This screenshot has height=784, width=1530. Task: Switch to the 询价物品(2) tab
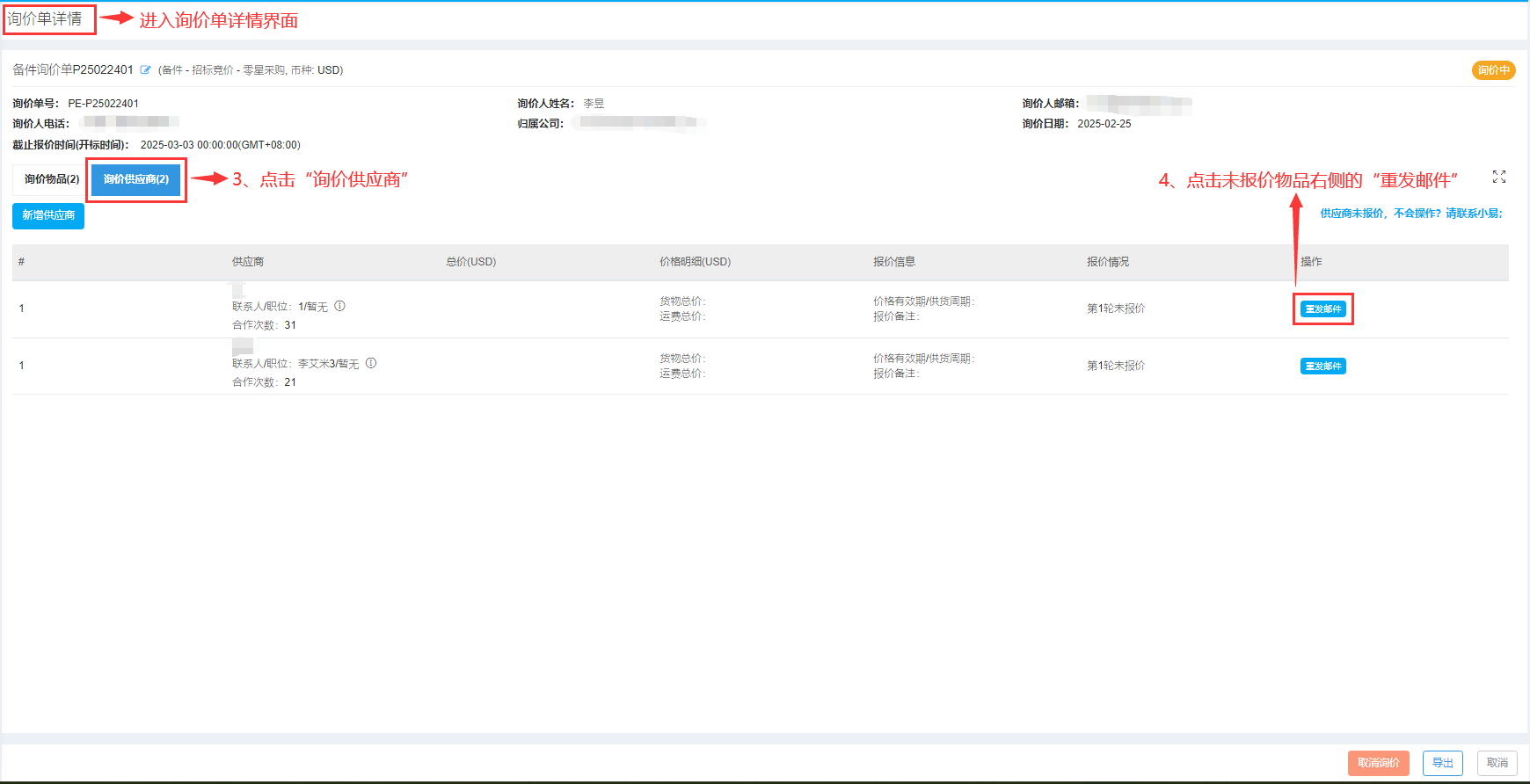[51, 179]
